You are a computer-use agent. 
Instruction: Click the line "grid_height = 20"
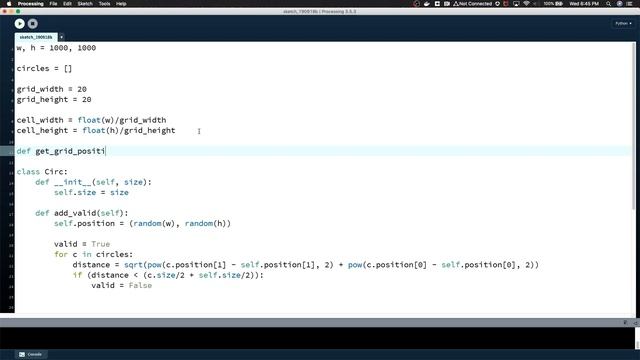[x=54, y=100]
